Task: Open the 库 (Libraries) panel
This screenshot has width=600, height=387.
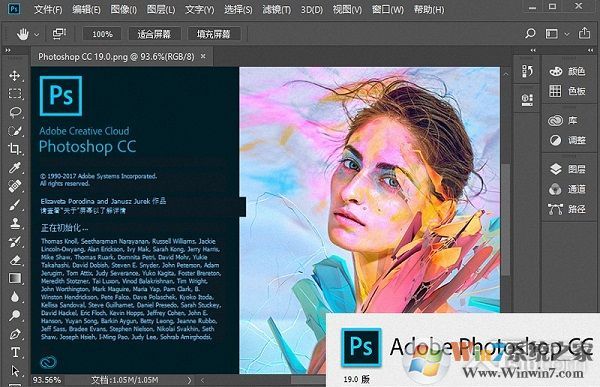Action: (x=562, y=121)
